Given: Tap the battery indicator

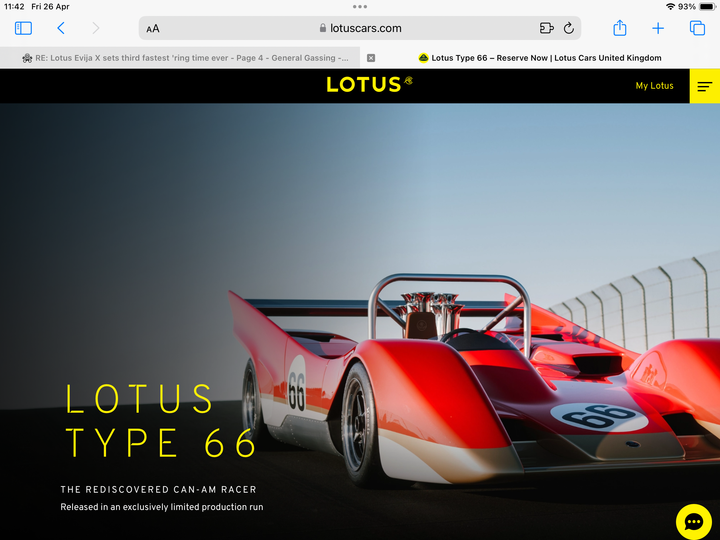Looking at the screenshot, I should tap(707, 6).
